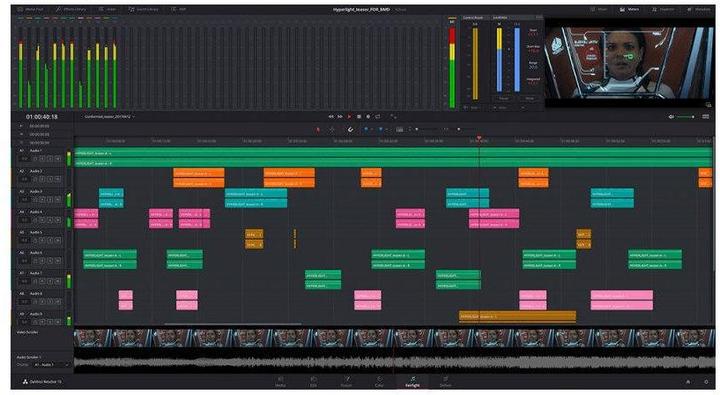Mute the monitor speaker icon
Viewport: 720px width, 395px height.
(671, 117)
